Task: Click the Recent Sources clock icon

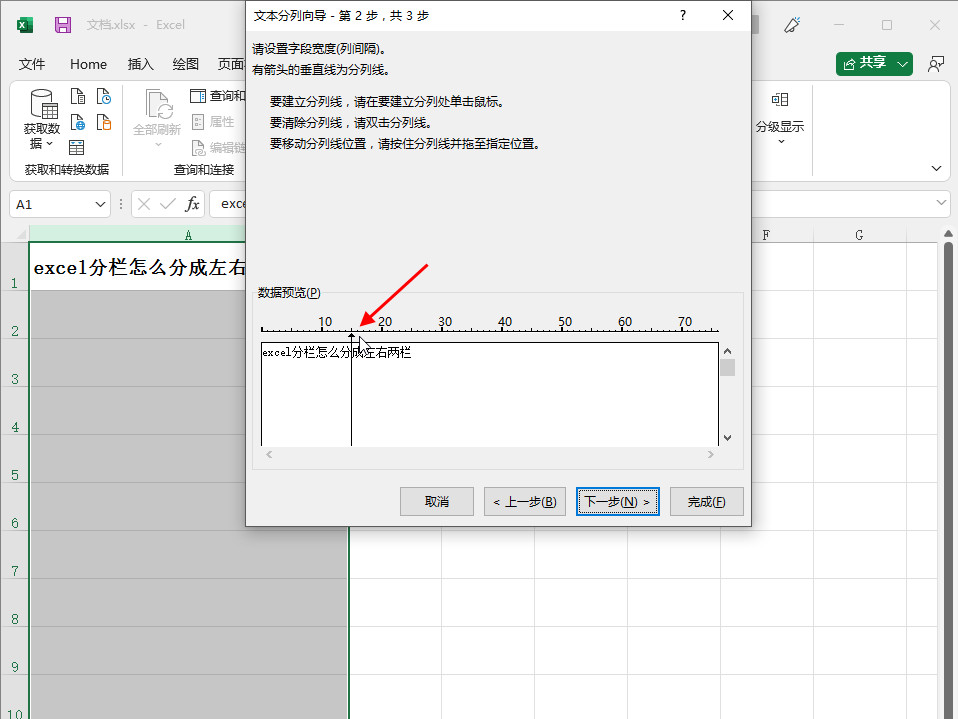Action: point(104,97)
